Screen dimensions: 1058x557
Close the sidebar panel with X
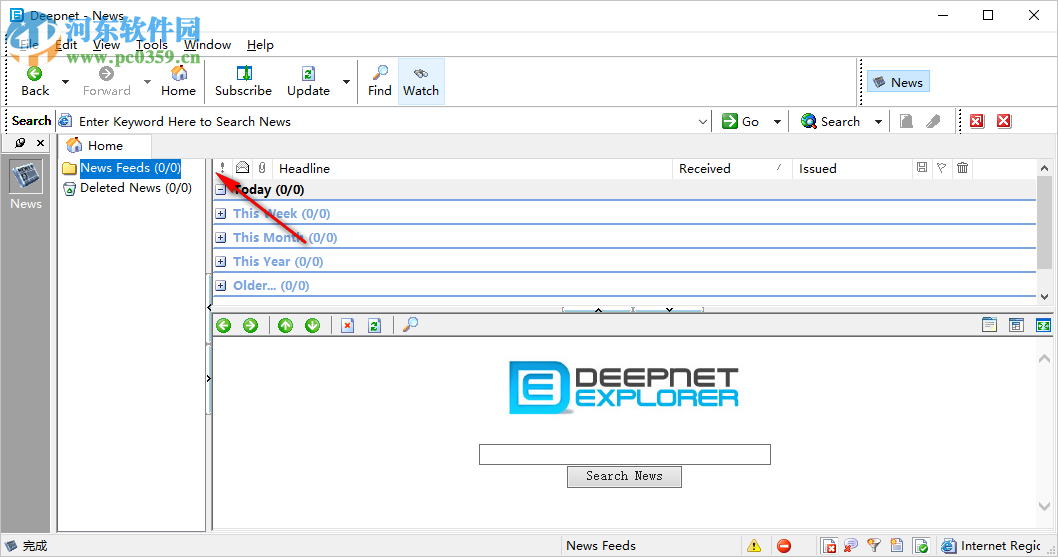(40, 142)
